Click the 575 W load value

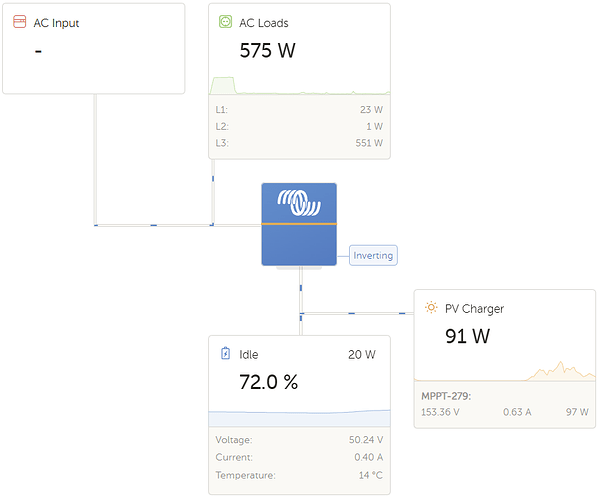point(267,50)
